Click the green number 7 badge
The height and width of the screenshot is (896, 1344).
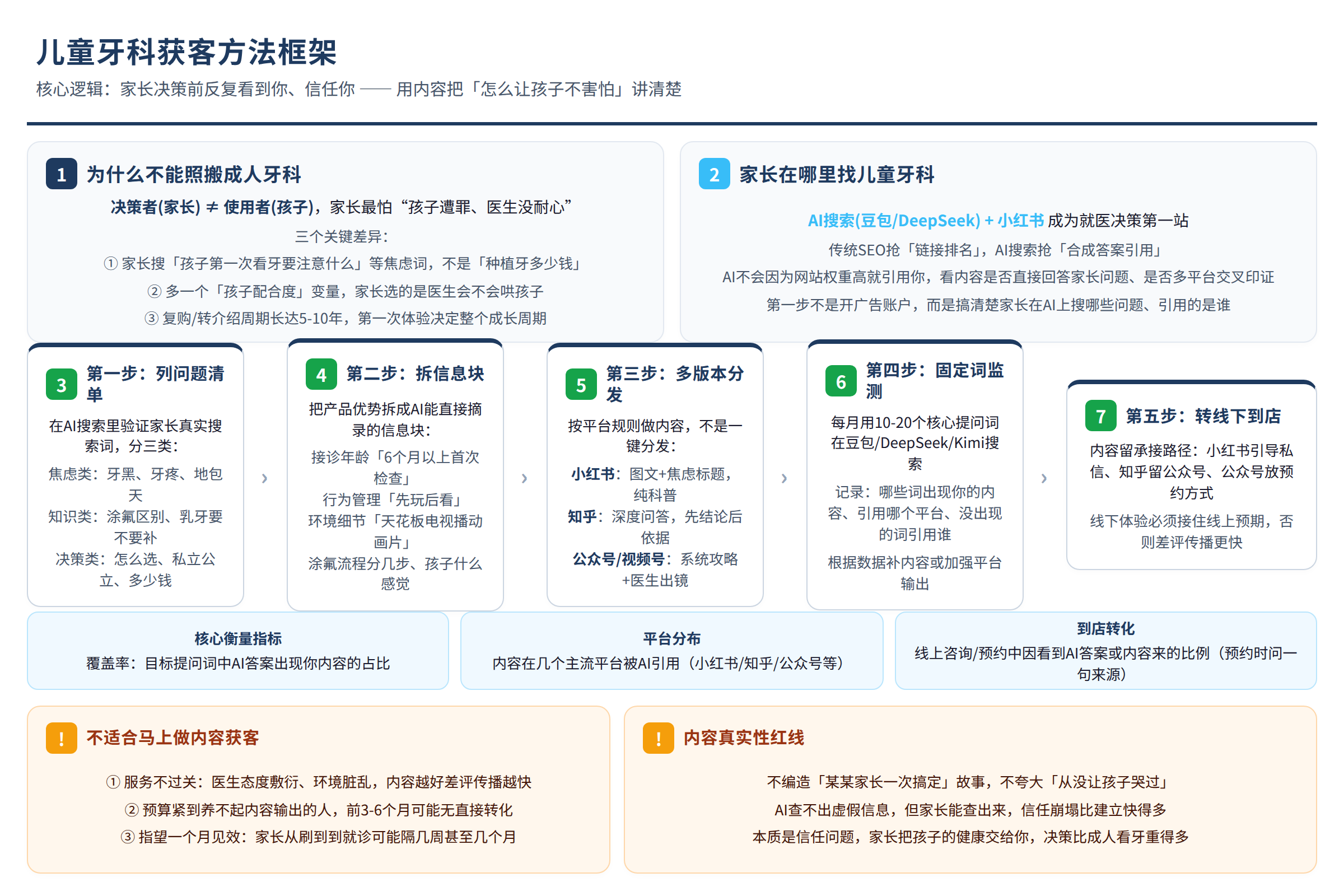pos(1100,416)
